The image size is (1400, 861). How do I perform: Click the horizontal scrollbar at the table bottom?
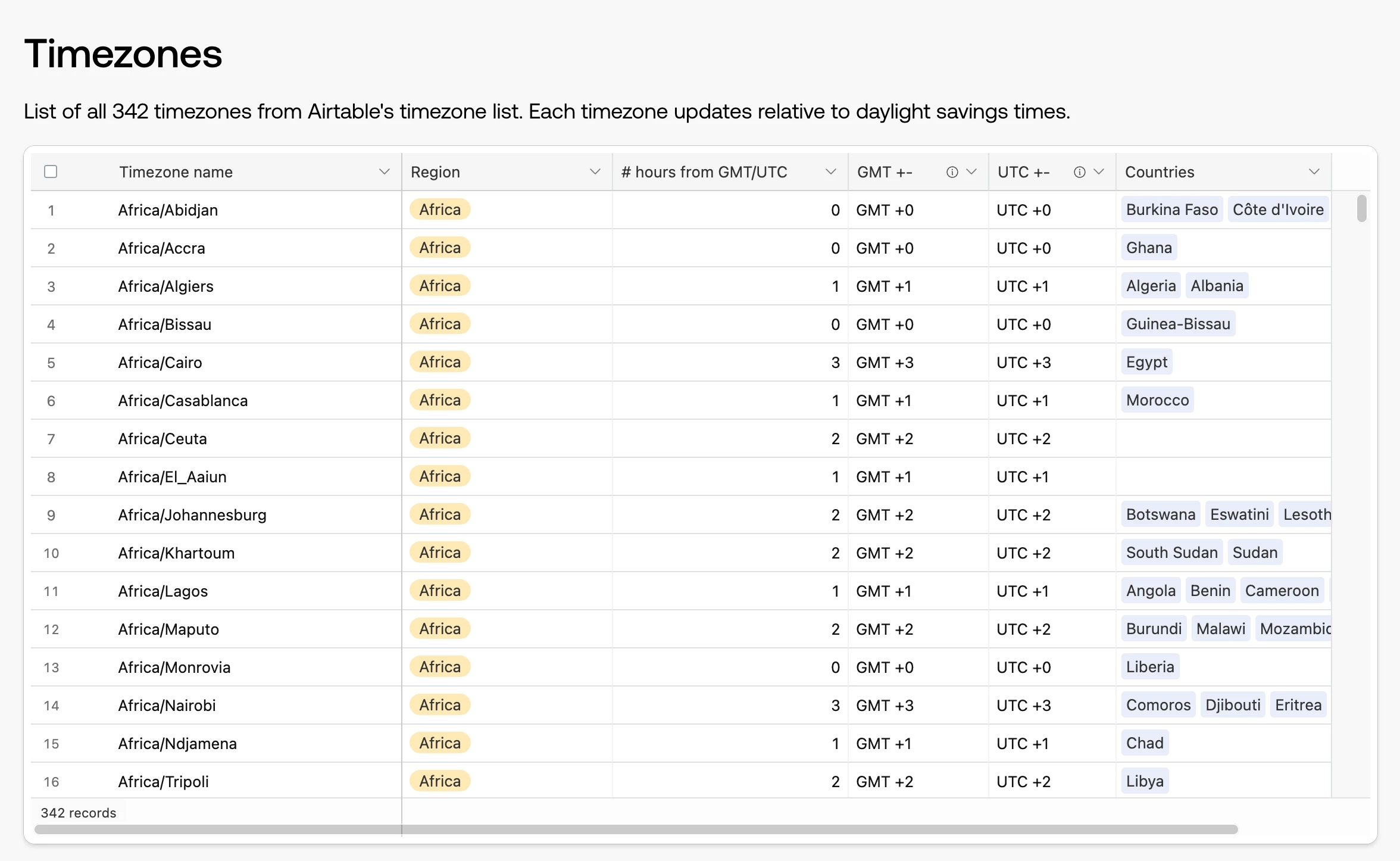click(x=636, y=829)
